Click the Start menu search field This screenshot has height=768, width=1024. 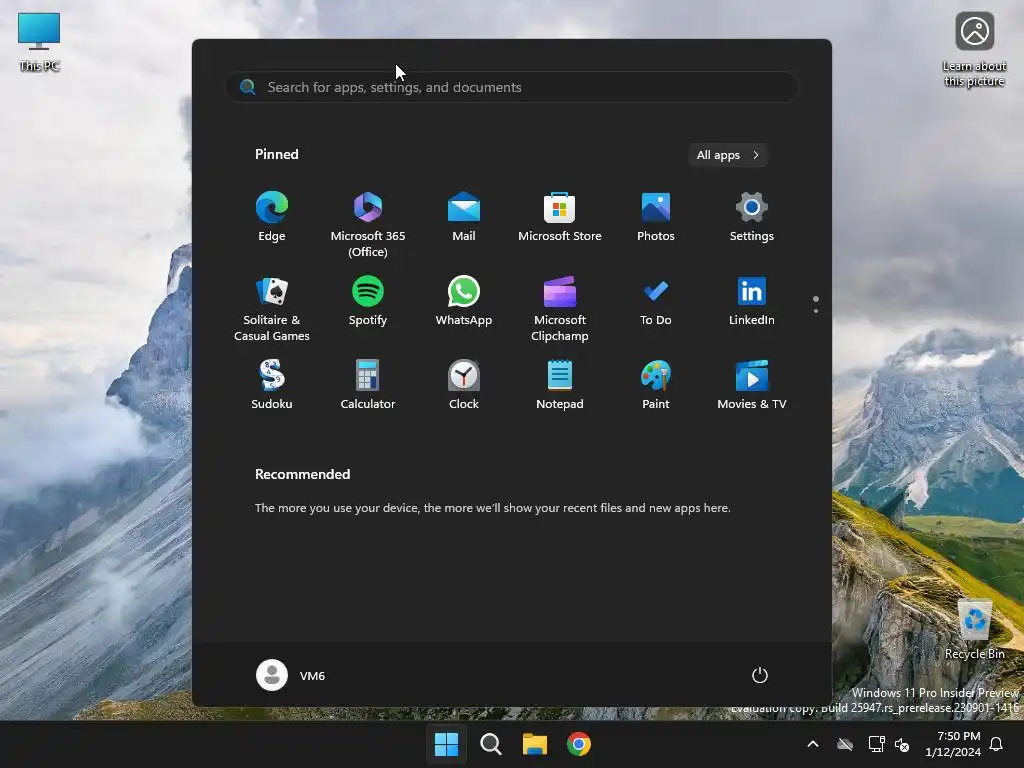click(512, 87)
